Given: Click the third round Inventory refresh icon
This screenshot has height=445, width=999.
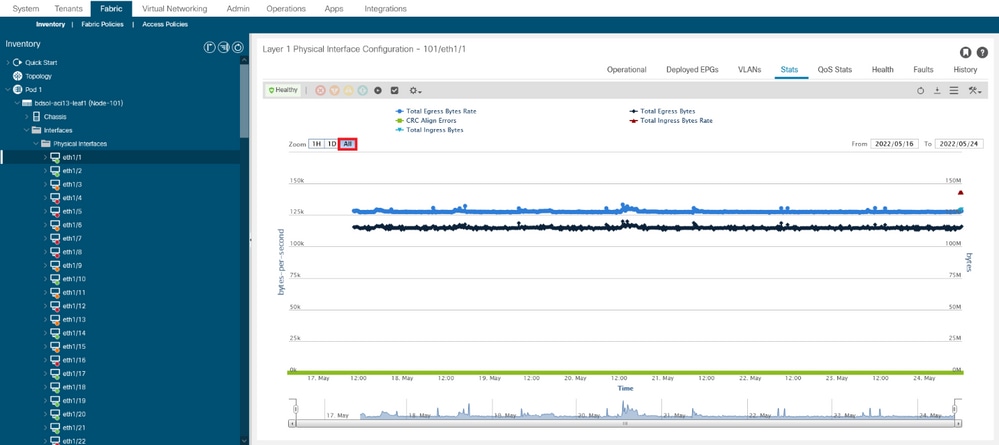Looking at the screenshot, I should 238,47.
